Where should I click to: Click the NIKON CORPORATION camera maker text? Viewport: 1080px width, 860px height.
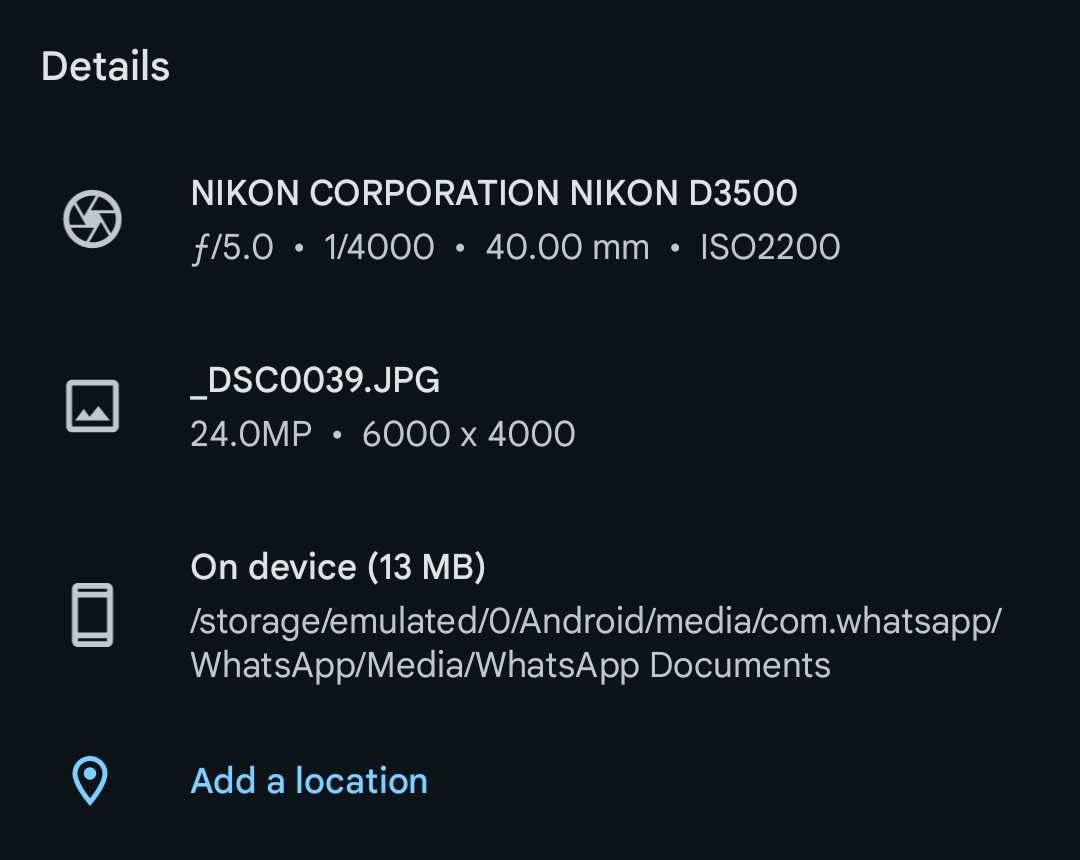tap(375, 193)
